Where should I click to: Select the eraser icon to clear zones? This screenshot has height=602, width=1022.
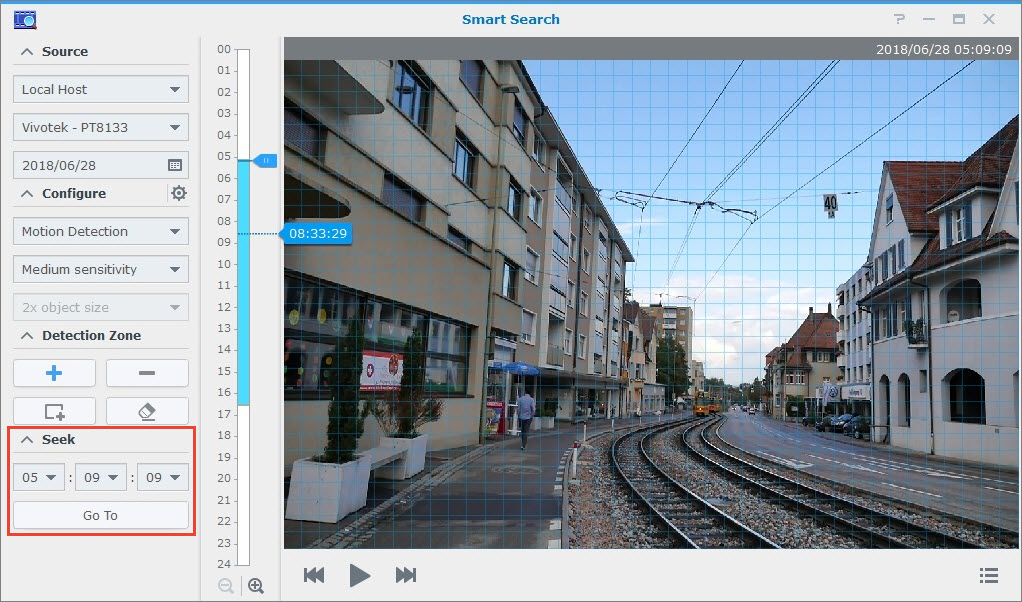(x=147, y=410)
